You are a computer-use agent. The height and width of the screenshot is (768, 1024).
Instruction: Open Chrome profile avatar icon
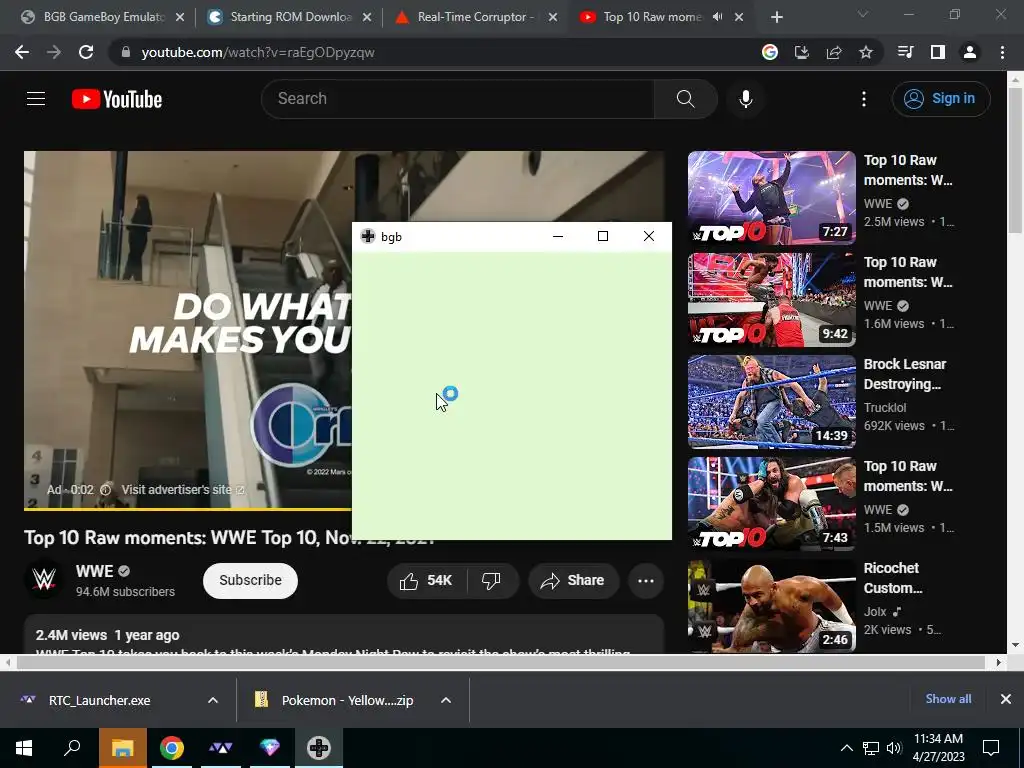[970, 52]
